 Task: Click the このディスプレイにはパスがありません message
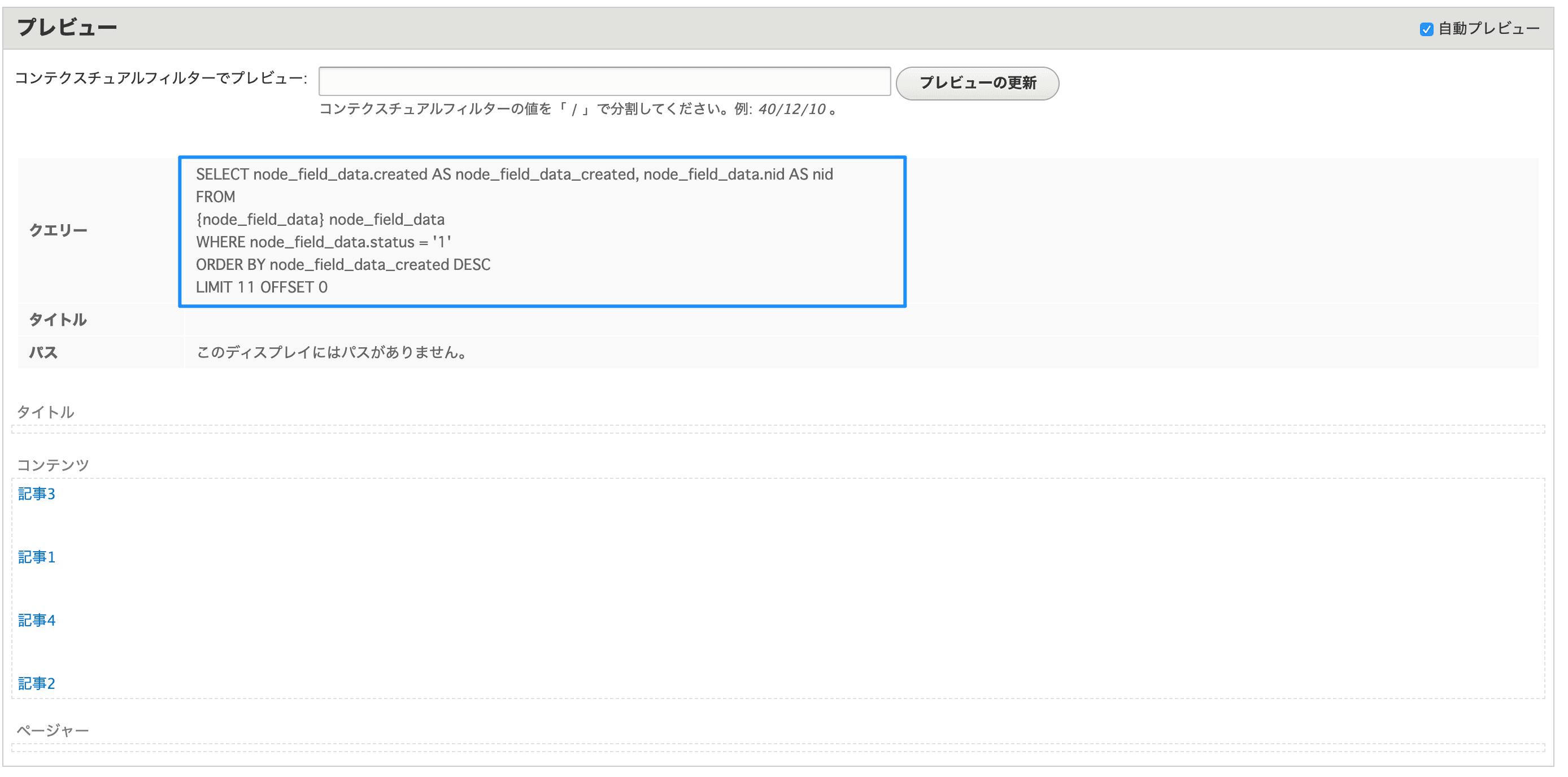coord(332,352)
